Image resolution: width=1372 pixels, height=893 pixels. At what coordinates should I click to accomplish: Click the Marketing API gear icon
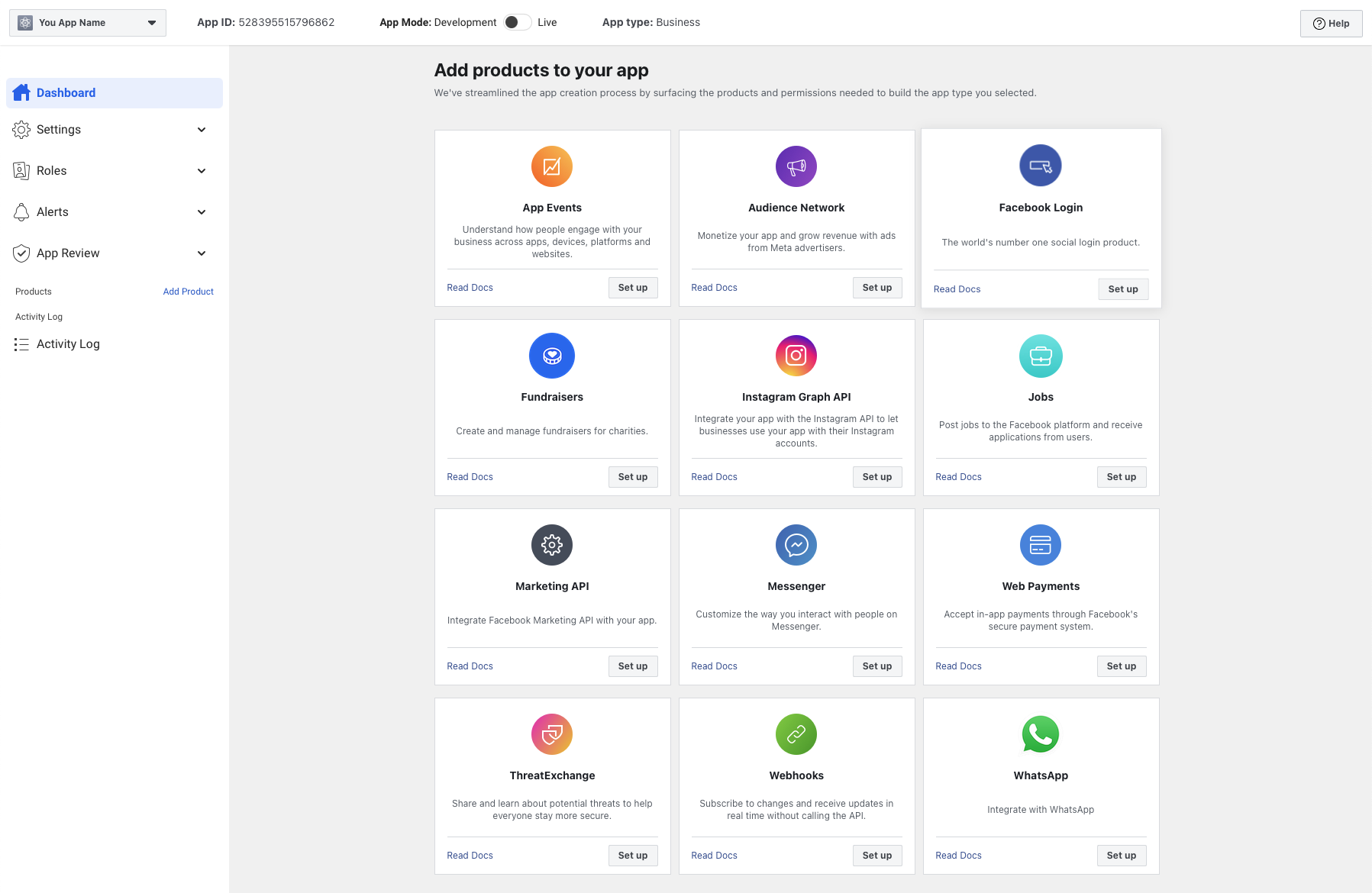(x=551, y=545)
